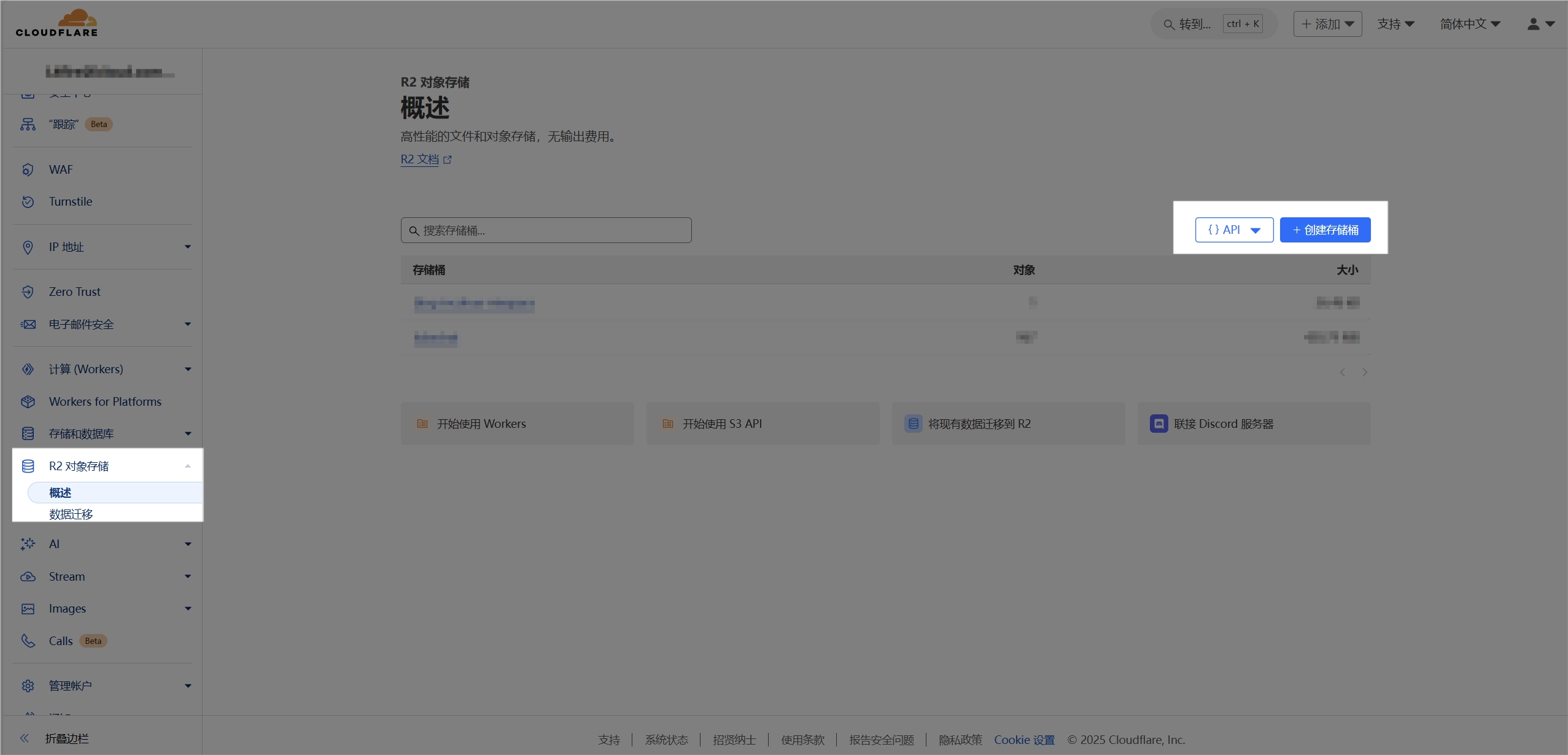Go to previous page arrow under bucket table

coord(1343,373)
